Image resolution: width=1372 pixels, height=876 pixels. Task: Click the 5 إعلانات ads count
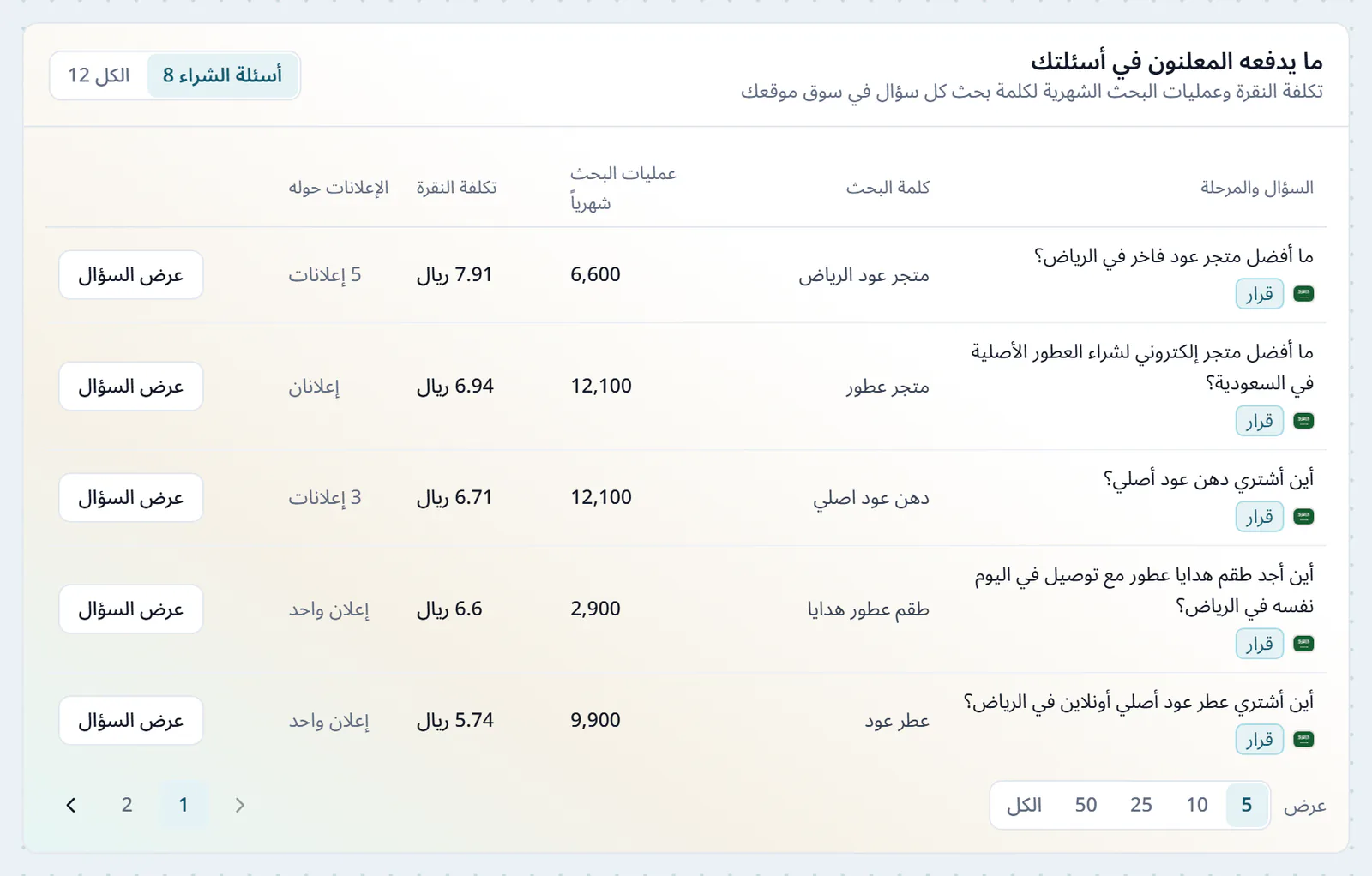tap(325, 275)
